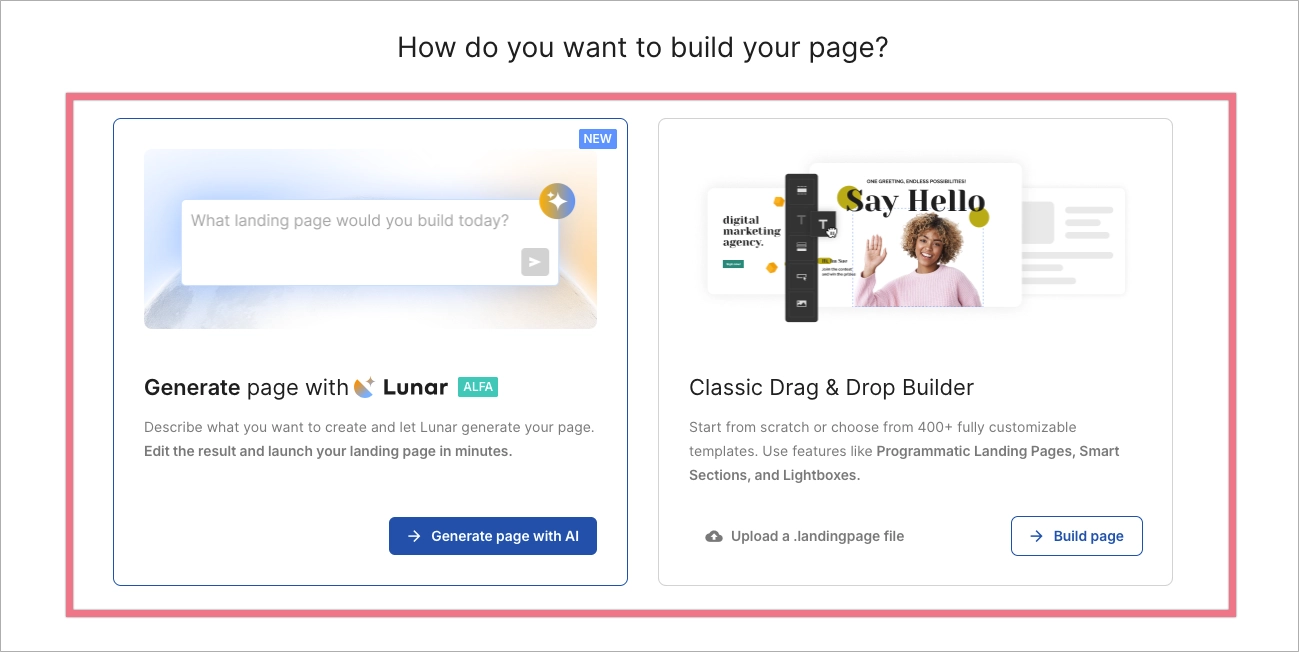Image resolution: width=1299 pixels, height=652 pixels.
Task: Click 'digital marketing agency.' text in preview
Action: click(x=751, y=231)
